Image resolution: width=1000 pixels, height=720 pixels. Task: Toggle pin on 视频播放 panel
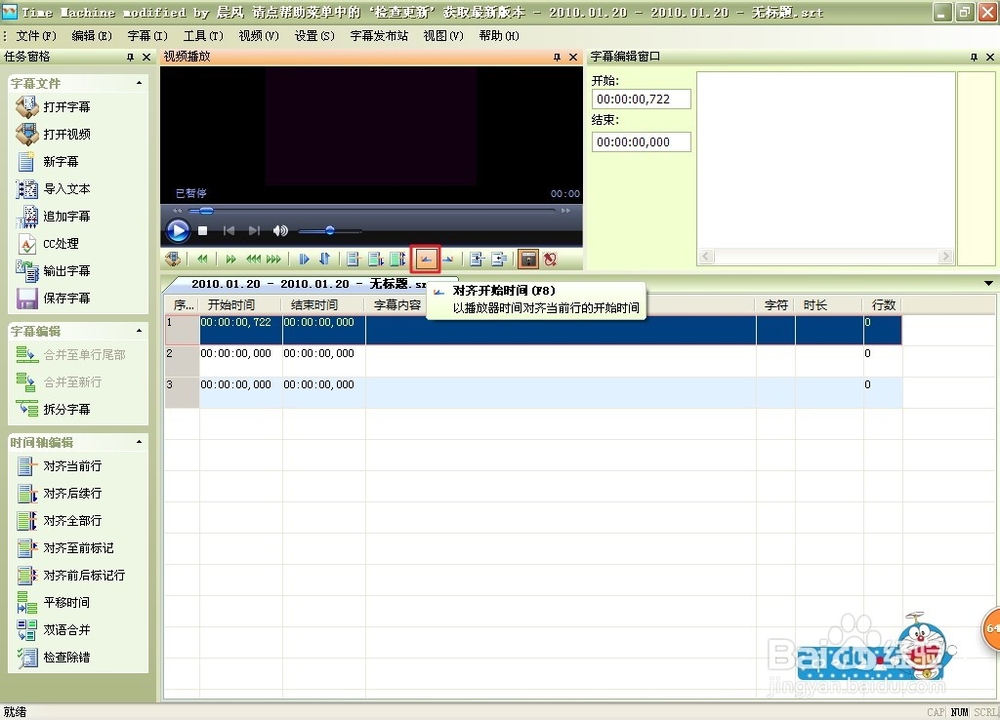[x=557, y=57]
